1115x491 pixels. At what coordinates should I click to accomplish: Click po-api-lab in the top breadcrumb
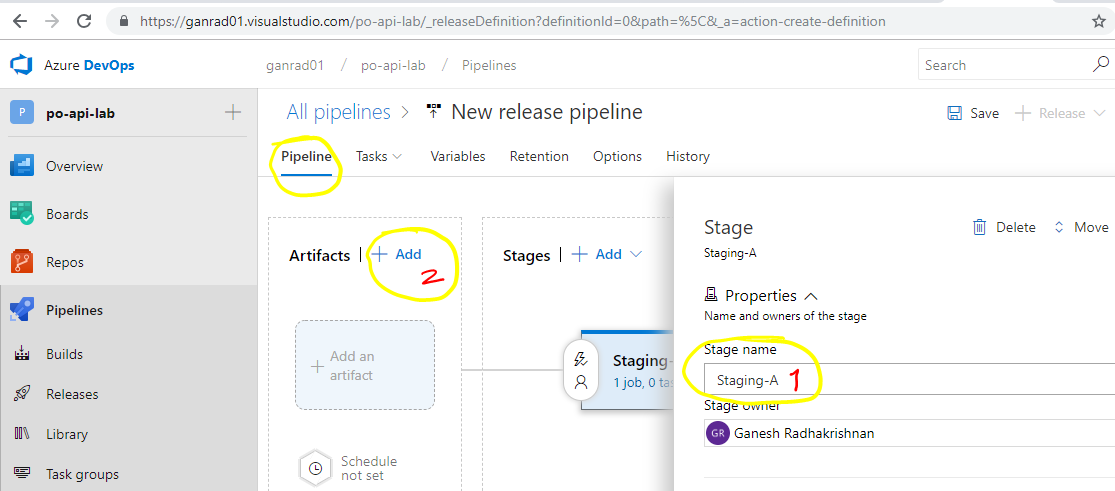393,65
